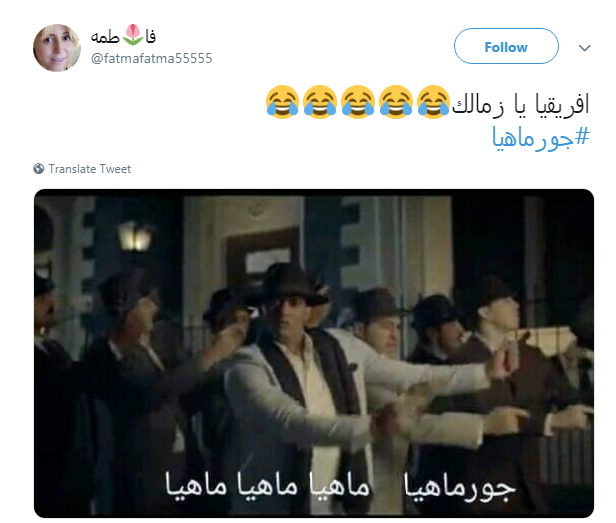616x523 pixels.
Task: Click the second laughing emoji from left
Action: click(x=320, y=102)
